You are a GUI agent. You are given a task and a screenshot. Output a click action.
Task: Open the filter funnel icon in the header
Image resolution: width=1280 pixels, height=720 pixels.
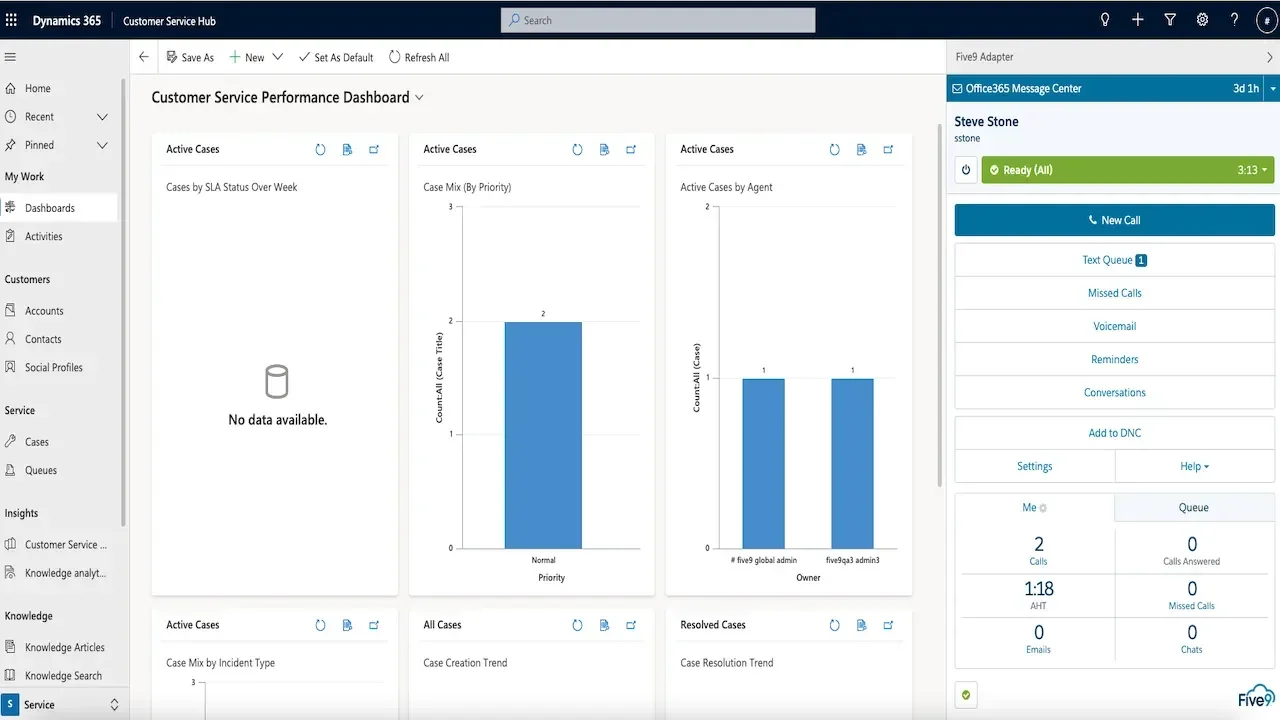1170,19
